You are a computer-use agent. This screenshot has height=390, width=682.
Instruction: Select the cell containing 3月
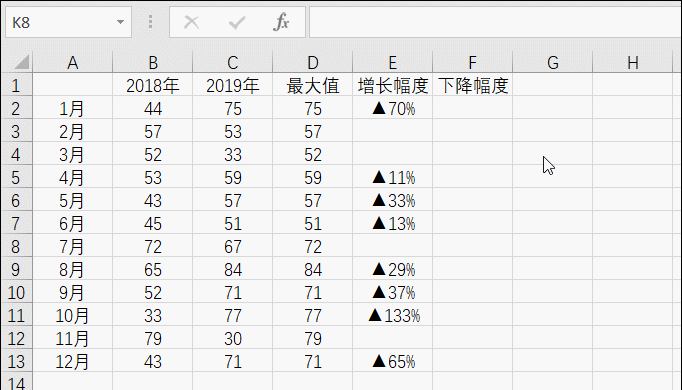(73, 154)
